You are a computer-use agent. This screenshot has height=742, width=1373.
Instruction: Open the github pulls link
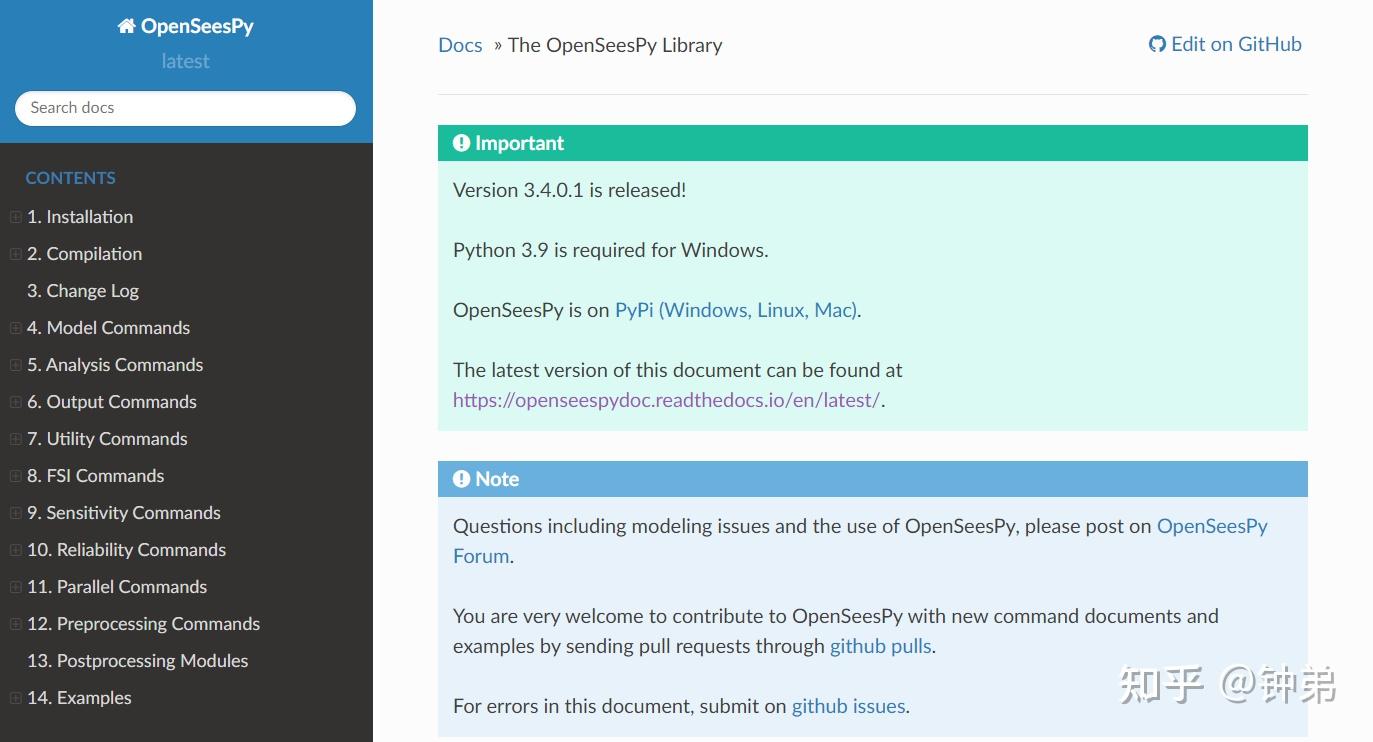pos(880,646)
